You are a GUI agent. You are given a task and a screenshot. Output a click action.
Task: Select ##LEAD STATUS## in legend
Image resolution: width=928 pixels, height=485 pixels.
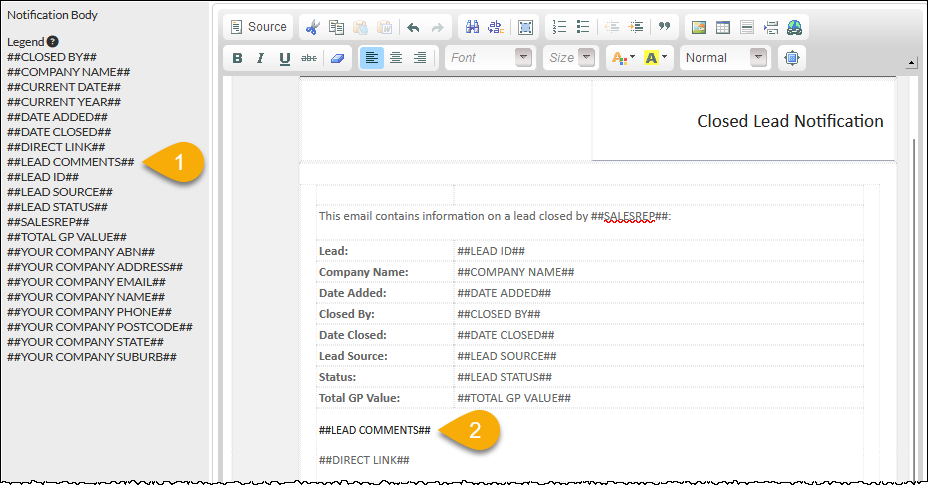[x=57, y=207]
